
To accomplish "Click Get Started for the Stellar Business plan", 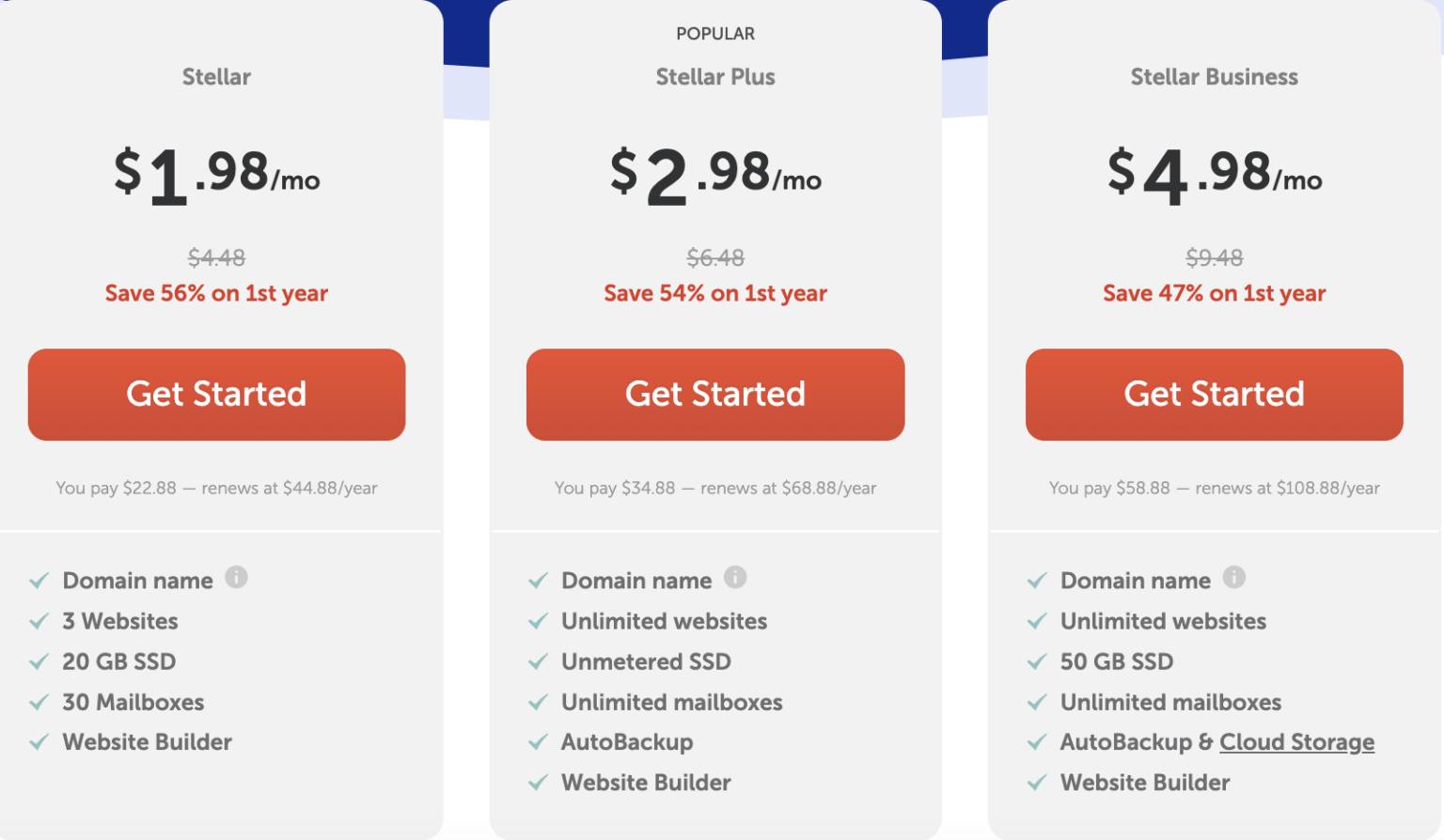I will 1214,395.
